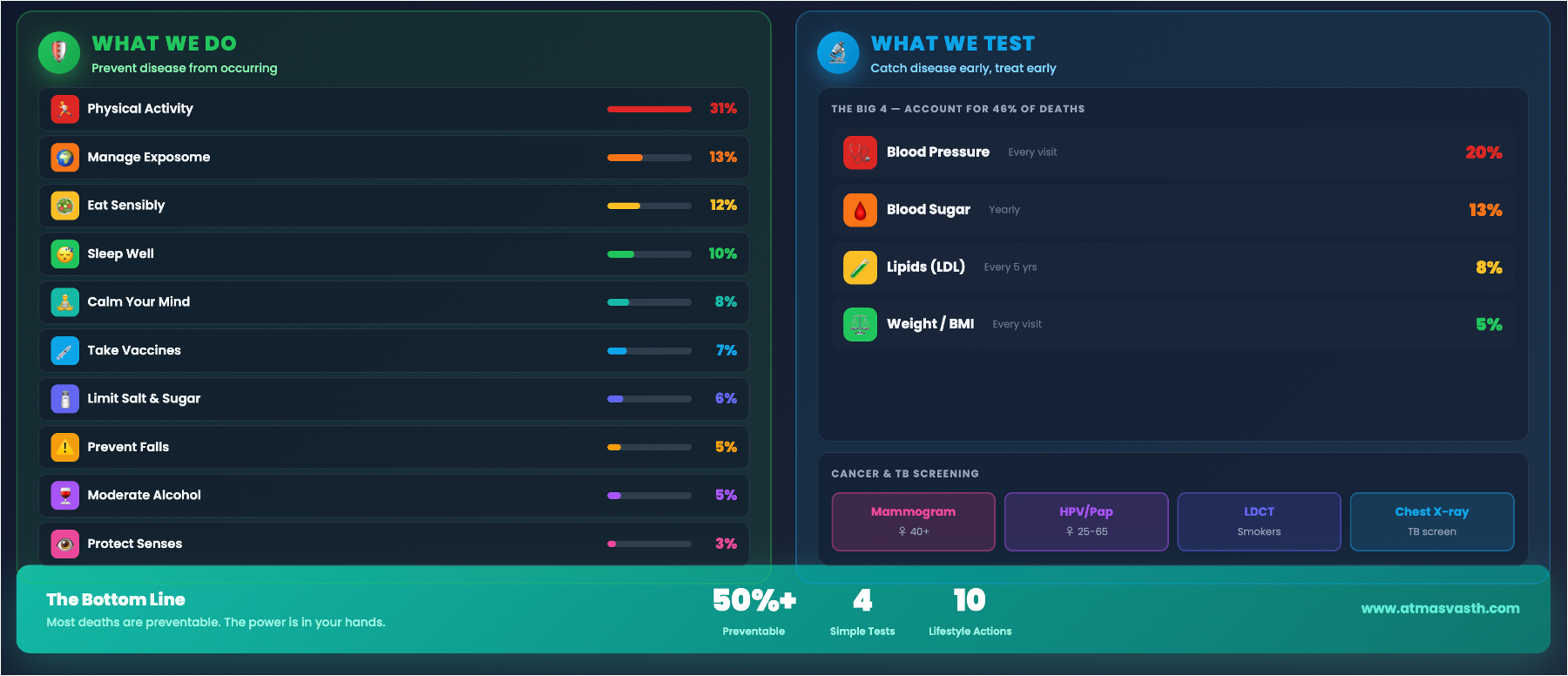The image size is (1568, 676).
Task: Click the Blood Pressure stethoscope icon
Action: pyautogui.click(x=860, y=152)
